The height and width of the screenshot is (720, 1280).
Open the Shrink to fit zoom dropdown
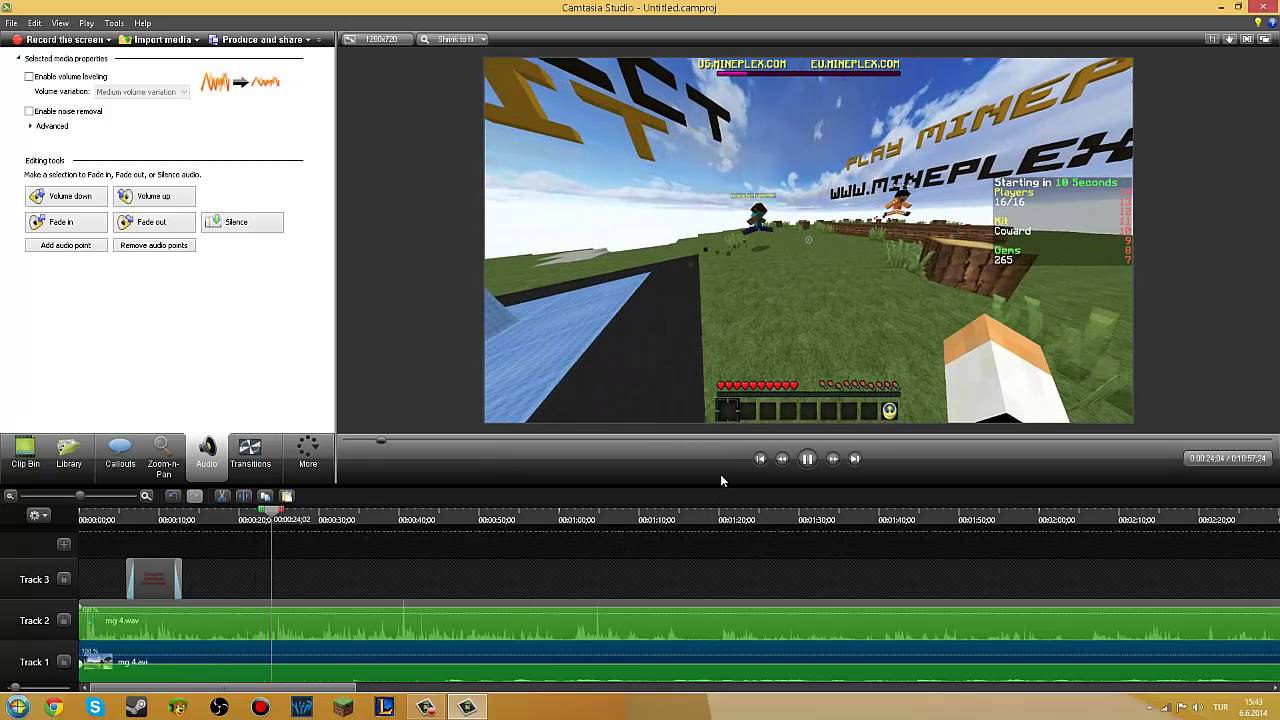tap(453, 40)
